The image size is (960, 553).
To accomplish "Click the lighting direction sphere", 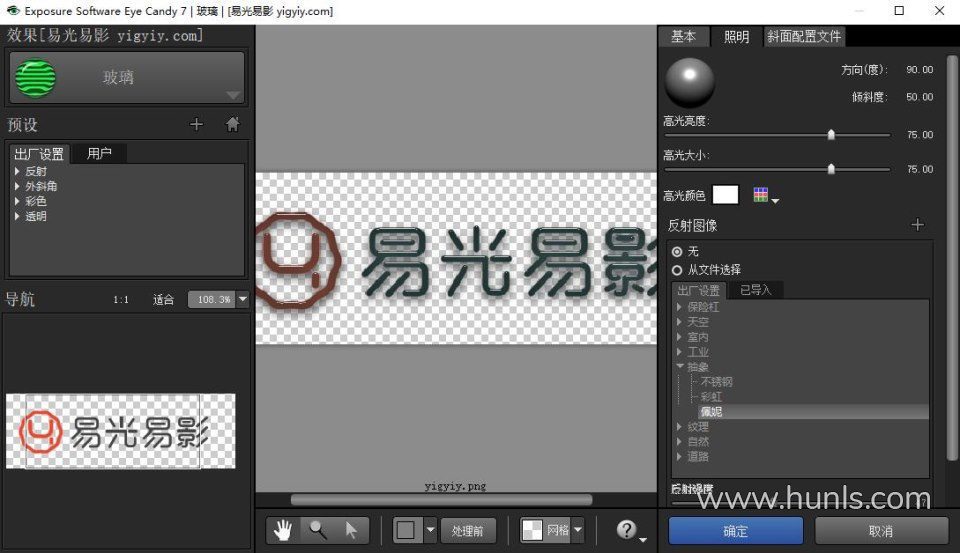I will click(x=690, y=82).
